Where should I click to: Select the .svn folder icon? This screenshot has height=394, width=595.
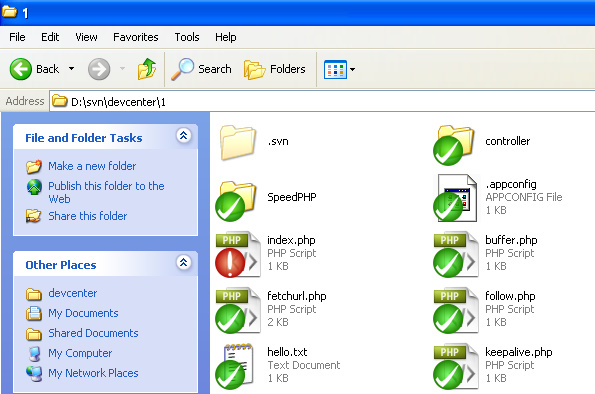238,142
